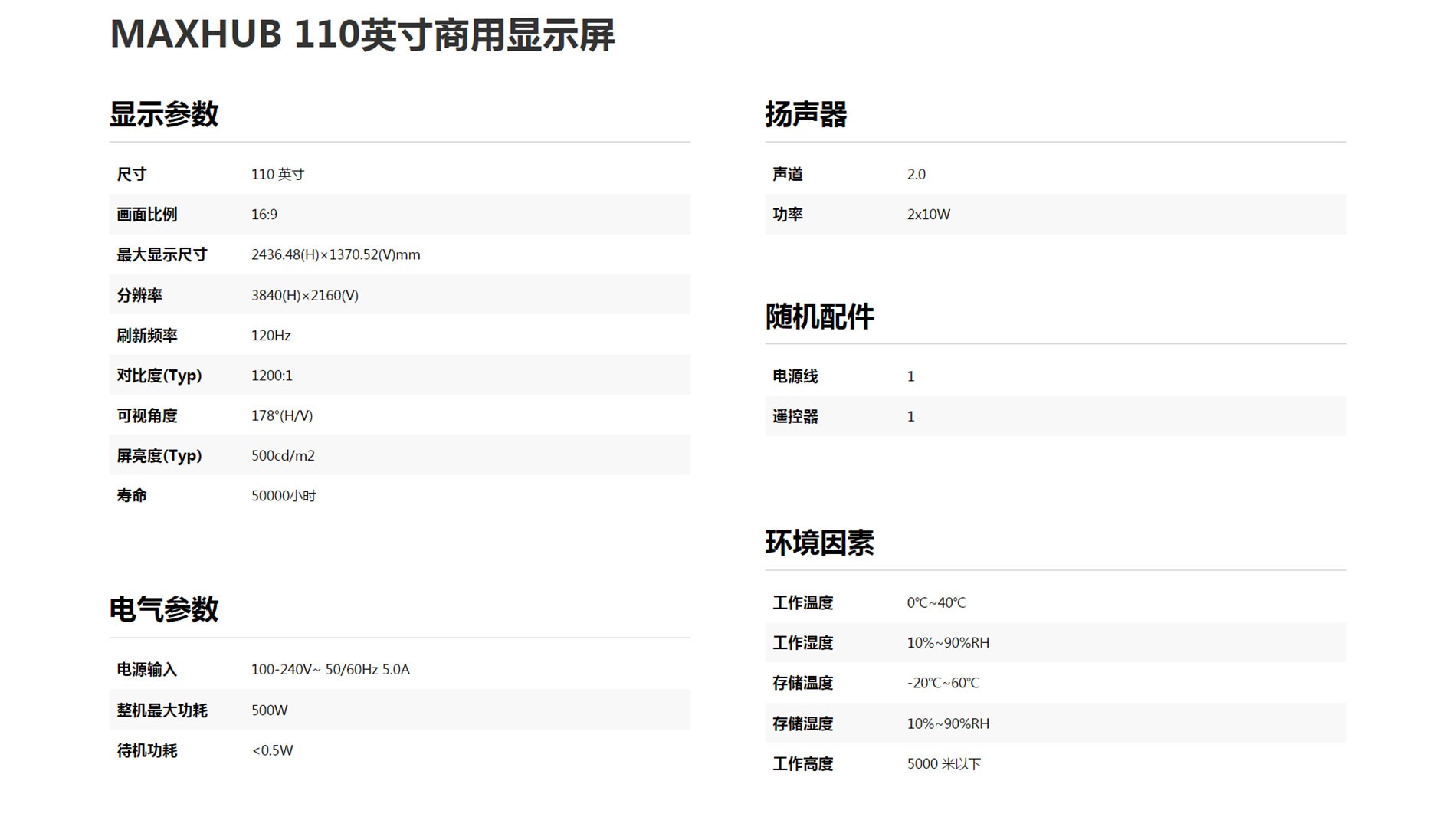The width and height of the screenshot is (1456, 817).
Task: Click the 分辨率 label
Action: (x=139, y=295)
